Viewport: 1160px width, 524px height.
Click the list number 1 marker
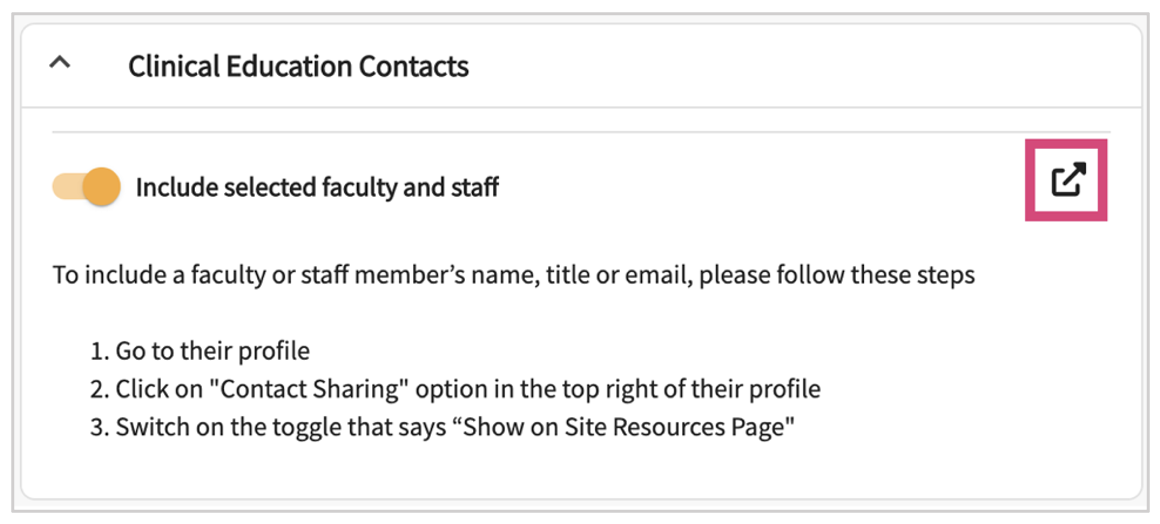coord(97,351)
